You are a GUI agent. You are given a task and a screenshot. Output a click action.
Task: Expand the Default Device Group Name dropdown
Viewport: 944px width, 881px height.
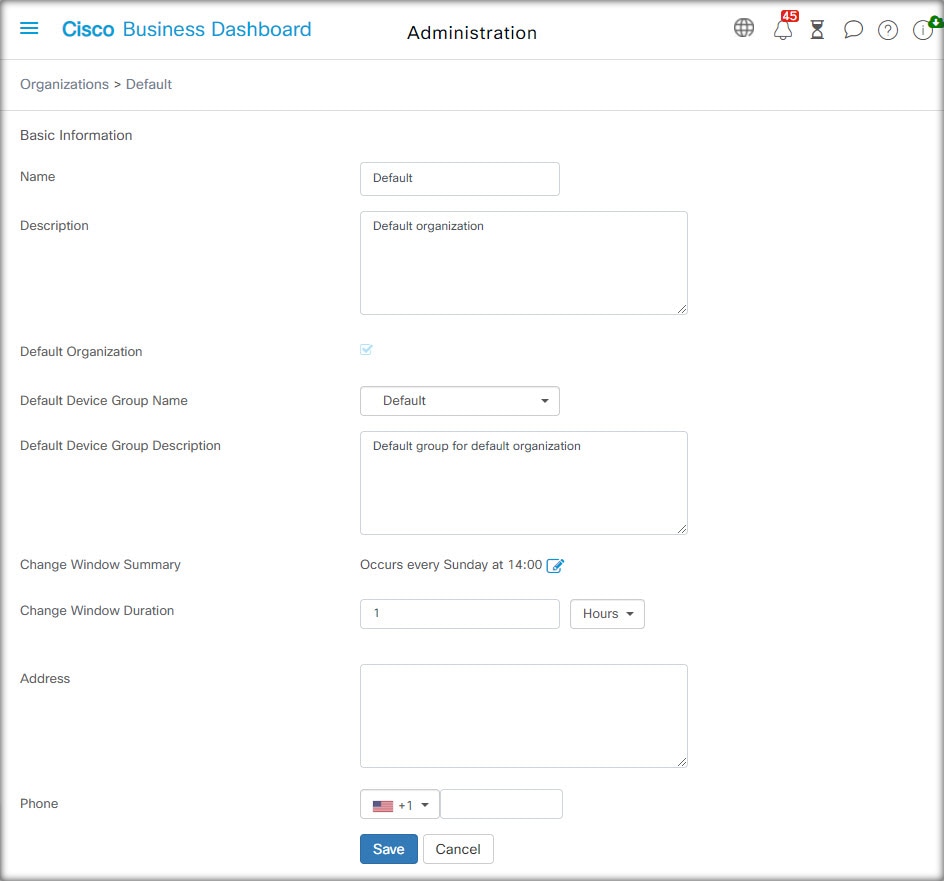click(x=459, y=401)
